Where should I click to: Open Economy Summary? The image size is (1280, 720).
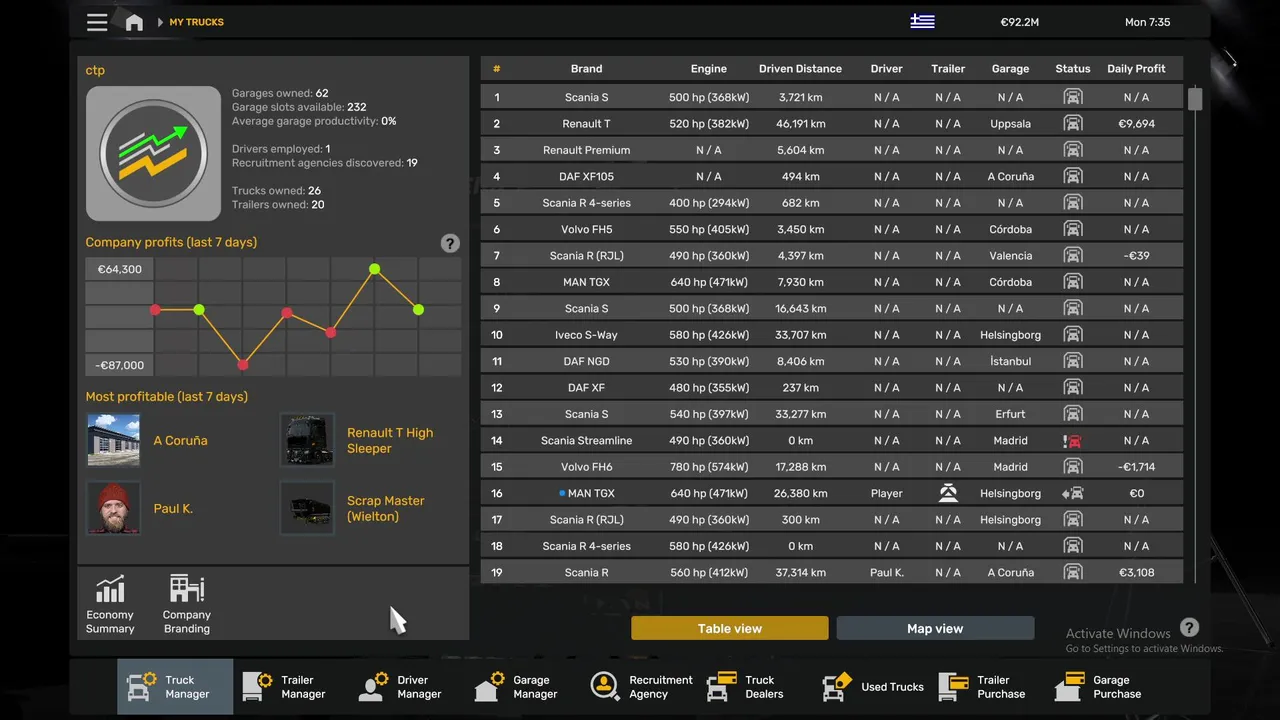coord(110,605)
